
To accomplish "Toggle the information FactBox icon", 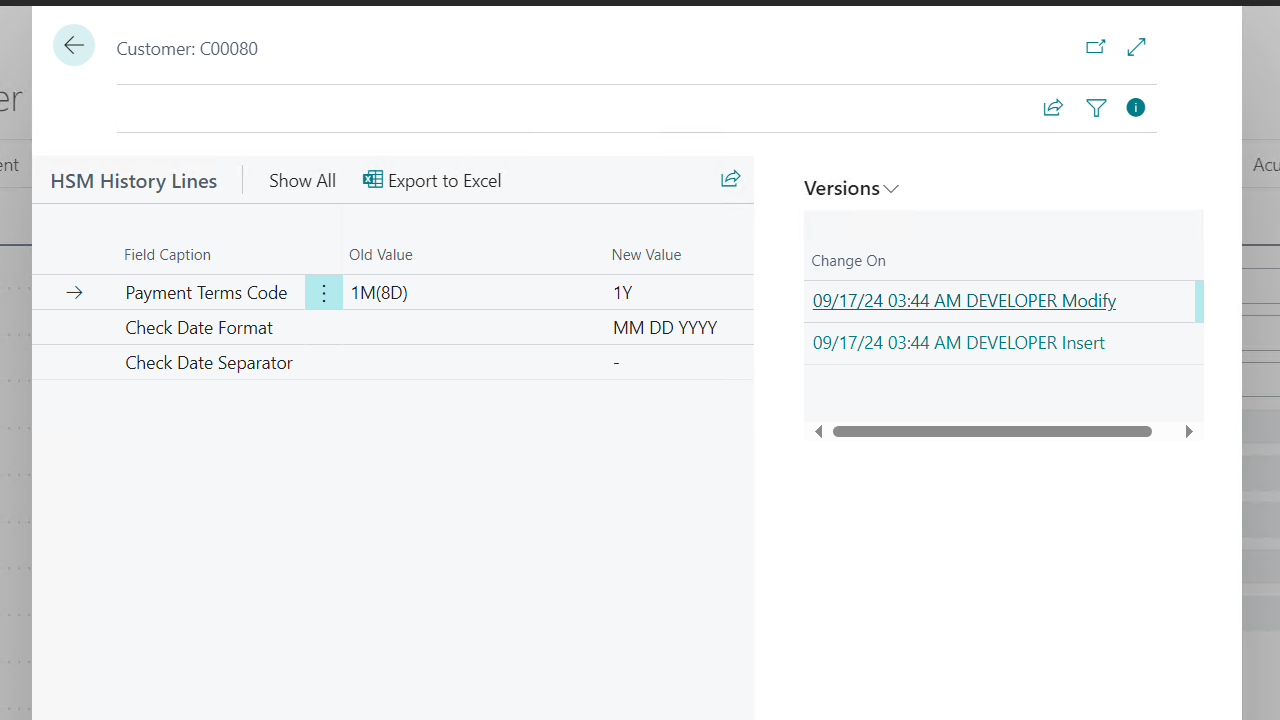I will pos(1135,108).
